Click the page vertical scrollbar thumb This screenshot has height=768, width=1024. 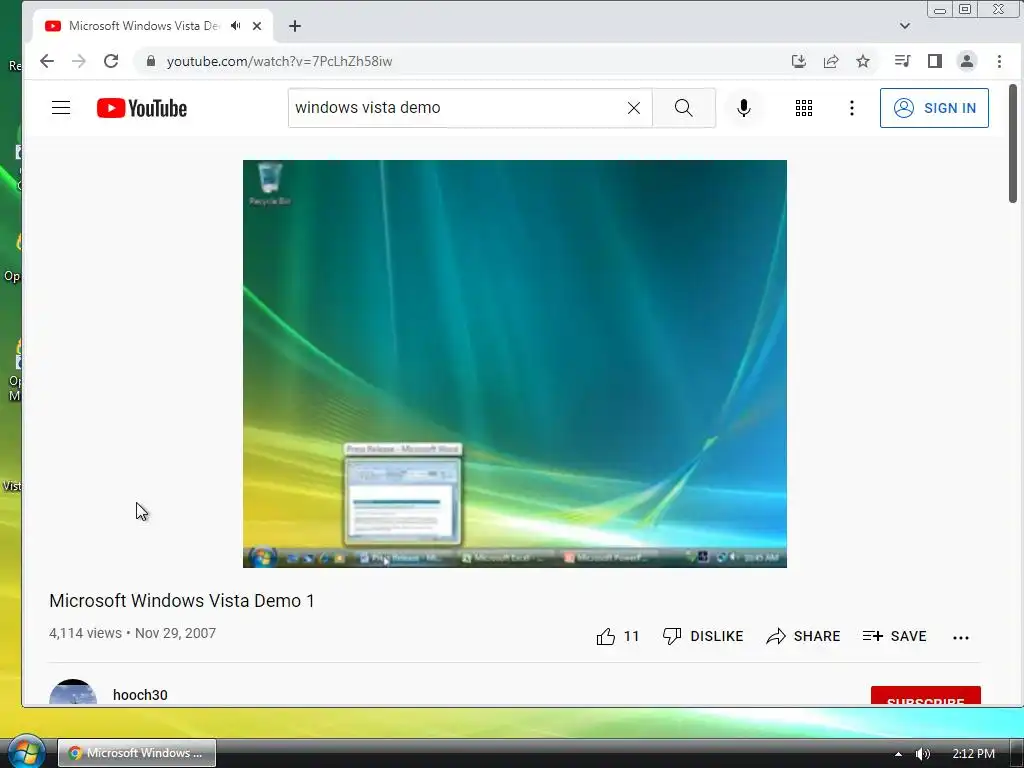[x=1013, y=144]
